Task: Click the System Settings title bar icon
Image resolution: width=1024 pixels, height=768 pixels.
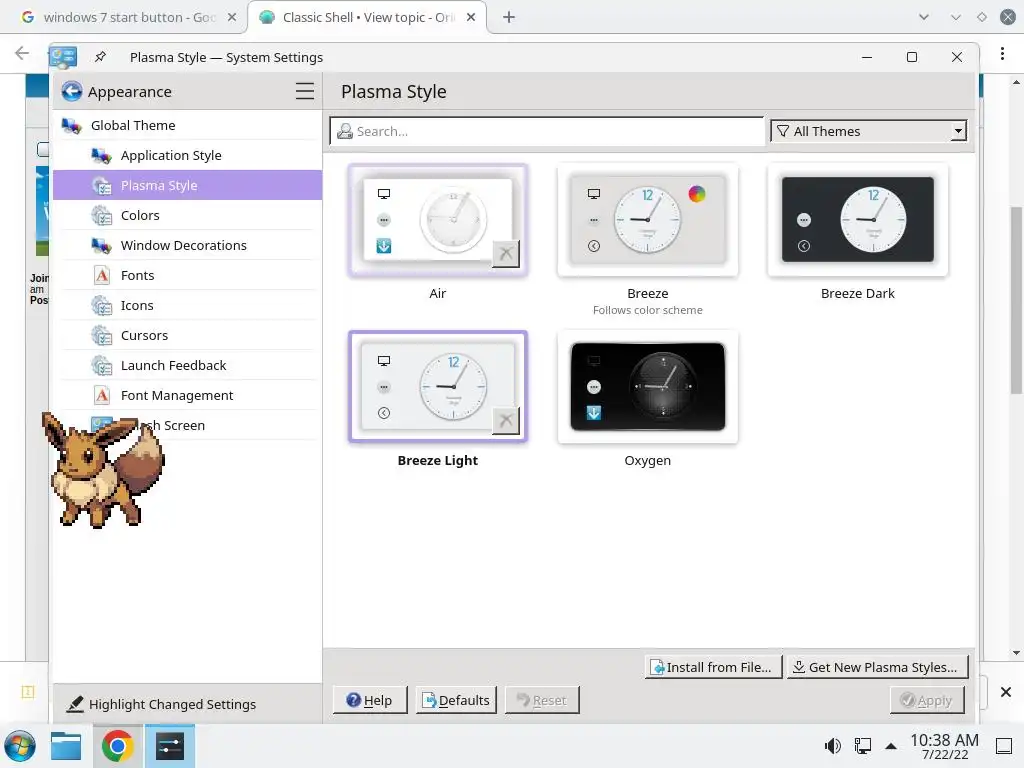Action: [63, 57]
